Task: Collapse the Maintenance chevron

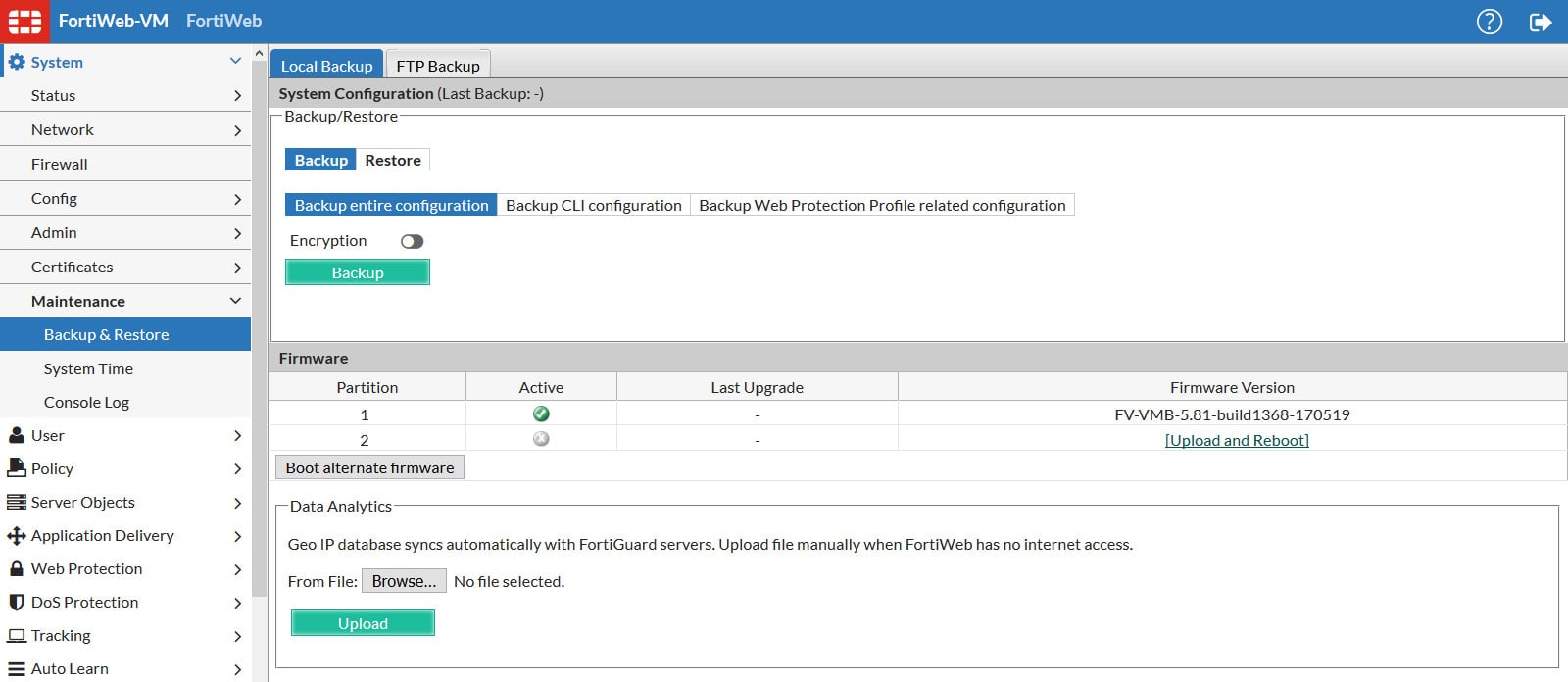Action: (x=235, y=301)
